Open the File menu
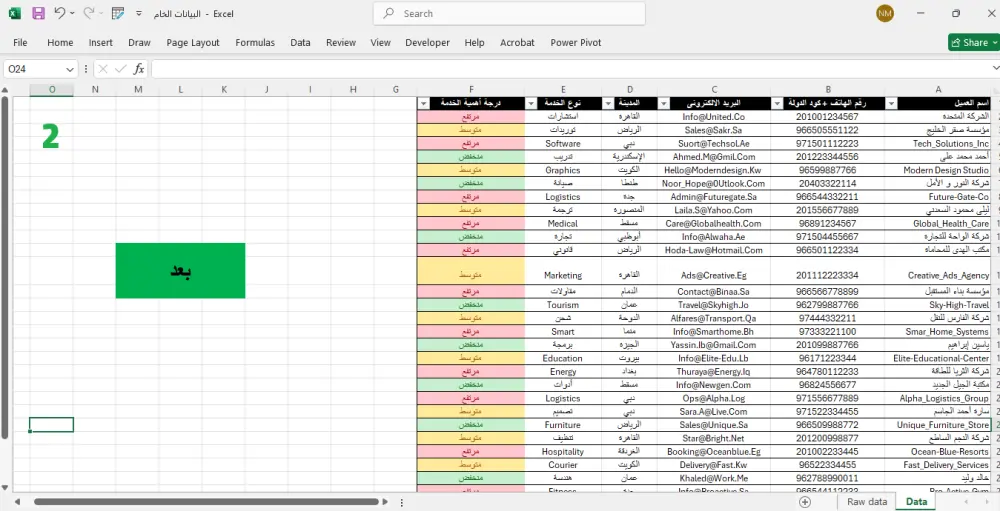Screen dimensions: 1000x511 [20, 43]
